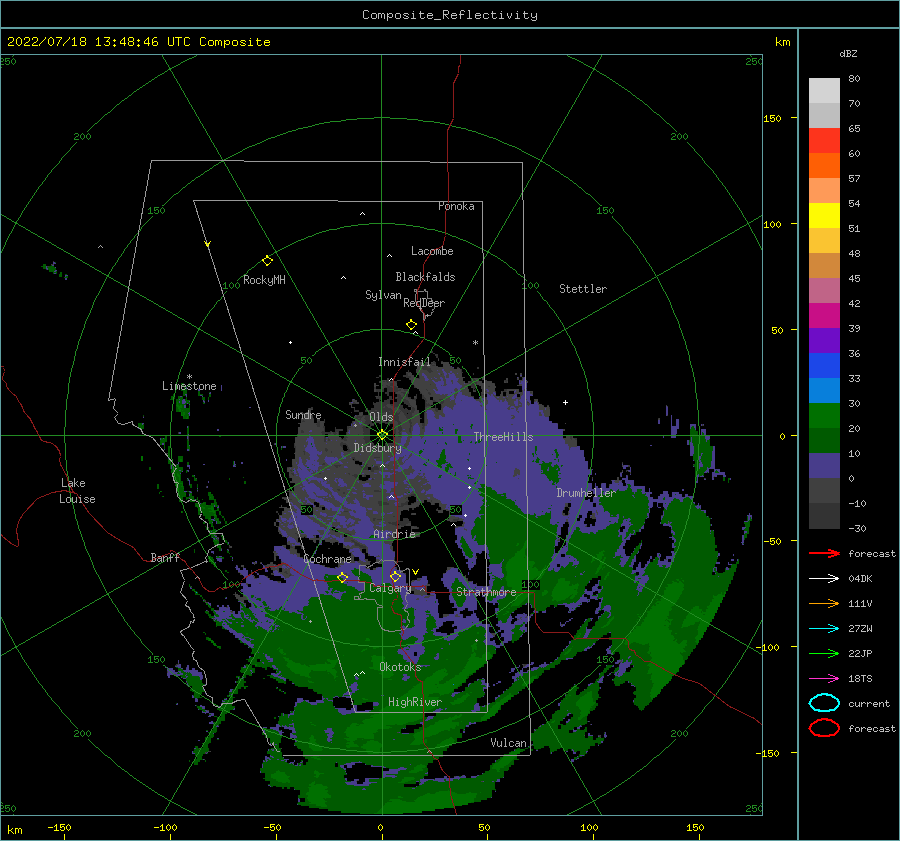The image size is (900, 841).
Task: Click the yellow diamond marker above Calgary
Action: pyautogui.click(x=395, y=576)
